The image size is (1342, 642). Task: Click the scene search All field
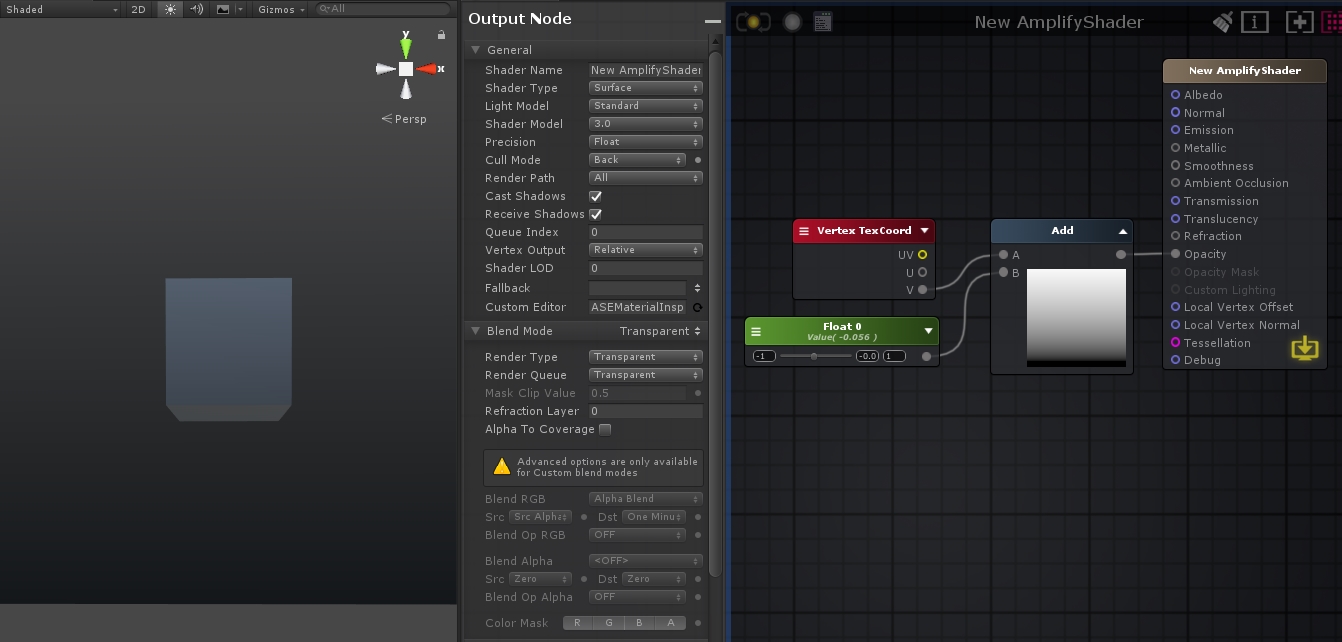(383, 9)
